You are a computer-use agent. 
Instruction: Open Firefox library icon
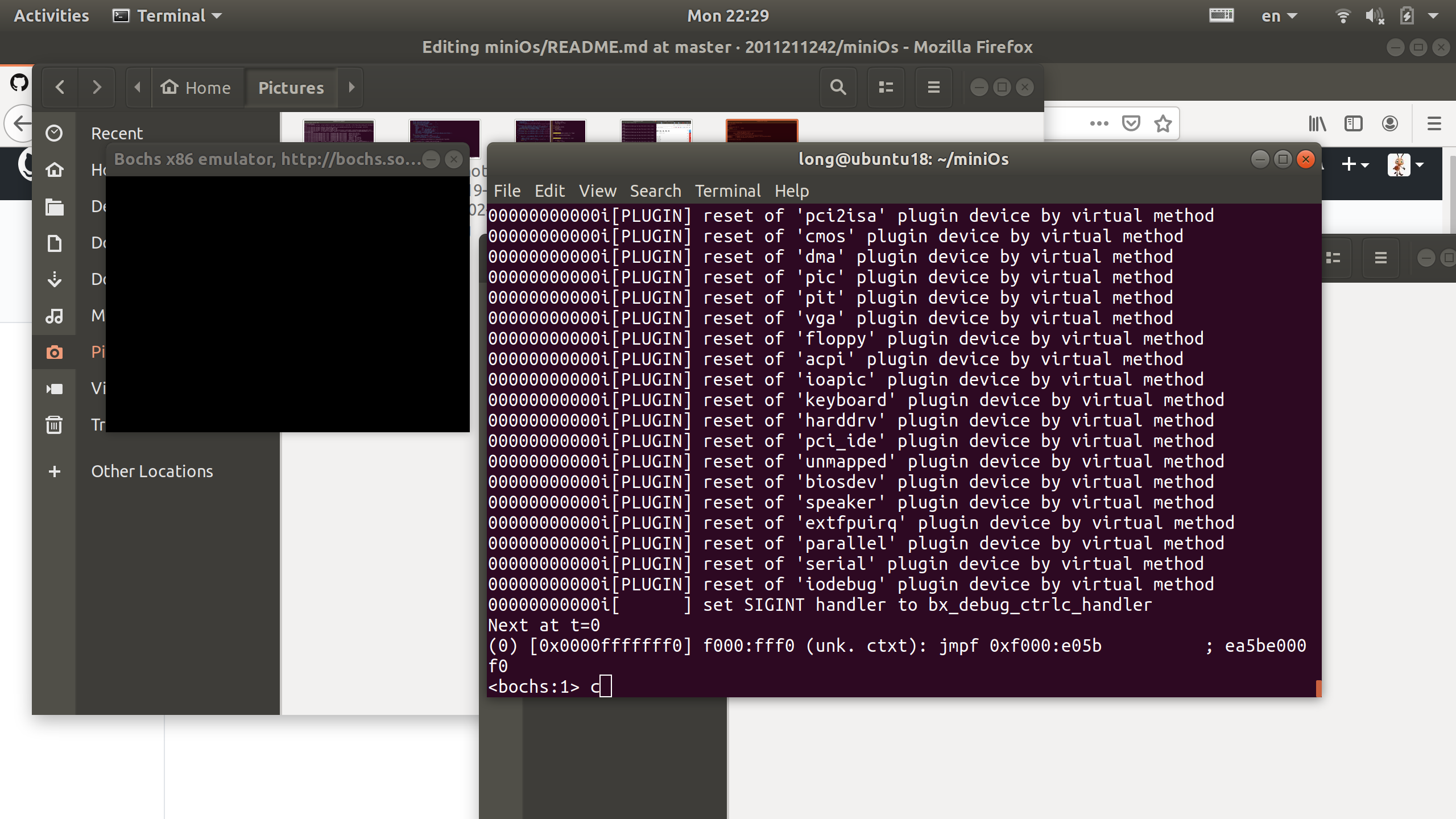[x=1317, y=123]
